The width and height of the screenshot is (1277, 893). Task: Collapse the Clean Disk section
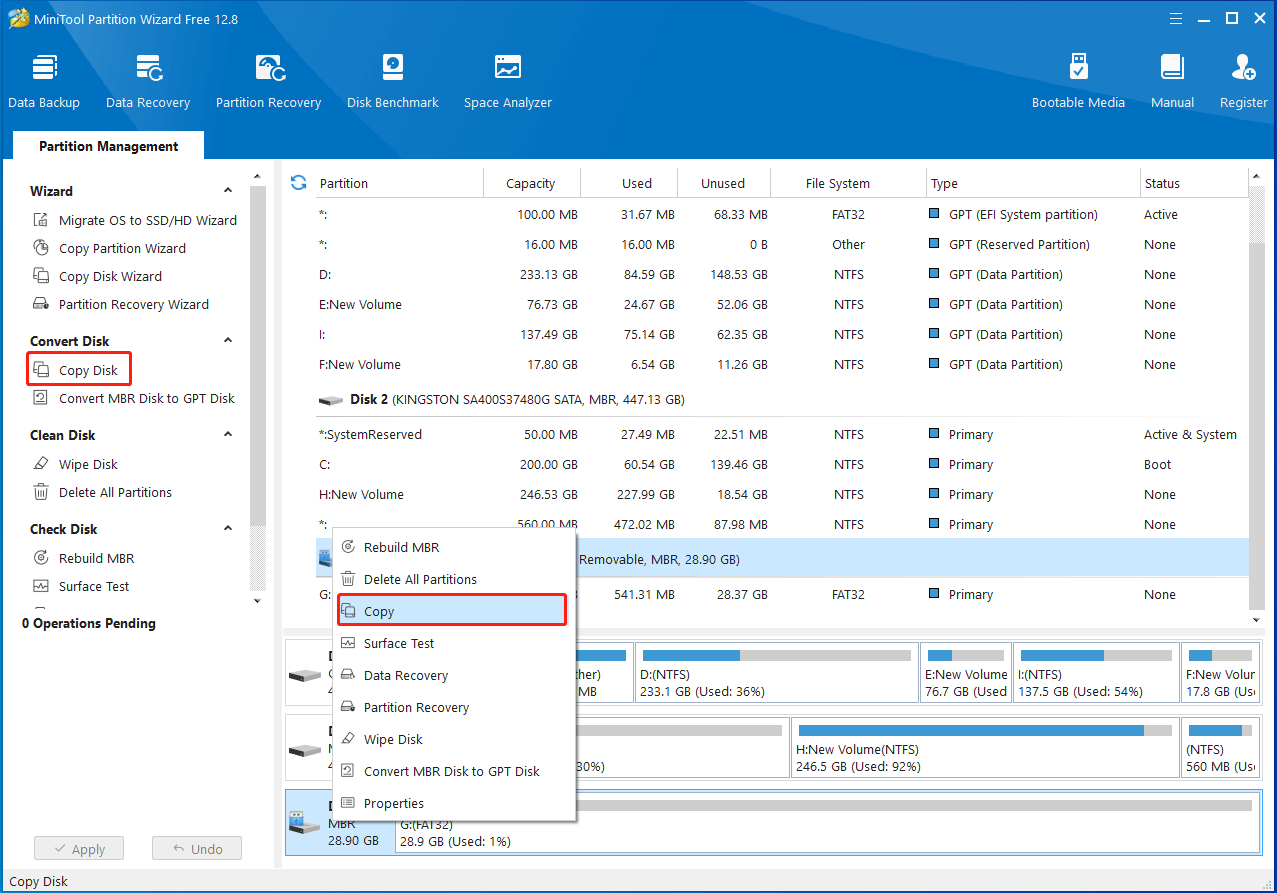tap(228, 435)
